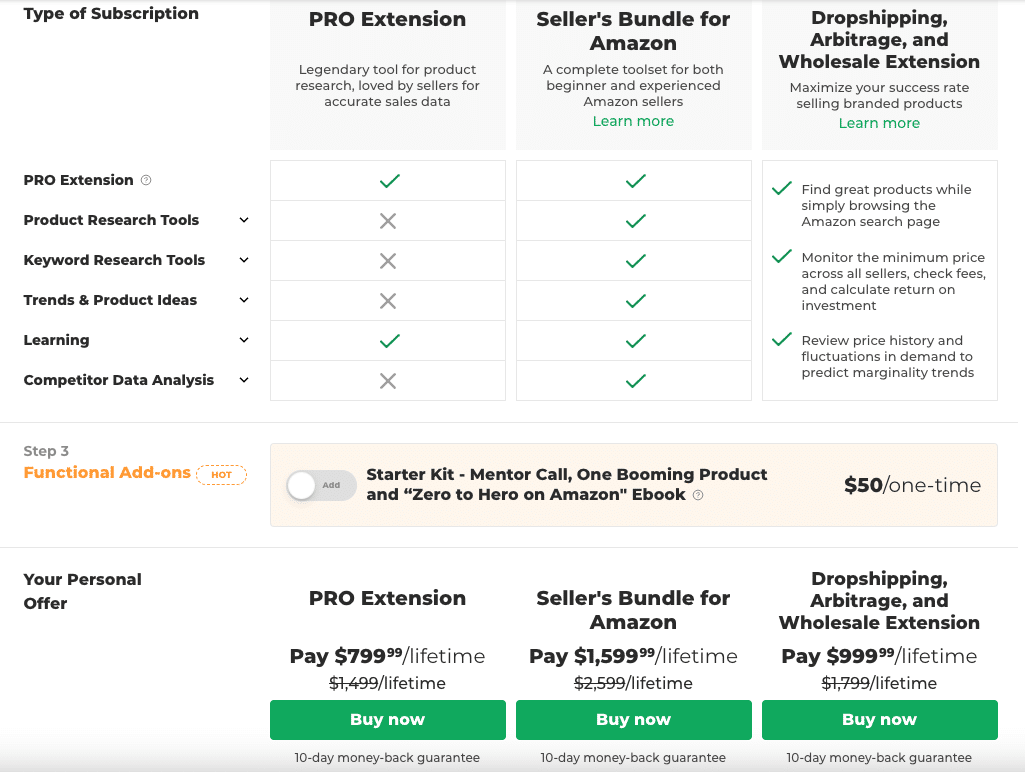Collapse the Learning row chevron

point(244,340)
